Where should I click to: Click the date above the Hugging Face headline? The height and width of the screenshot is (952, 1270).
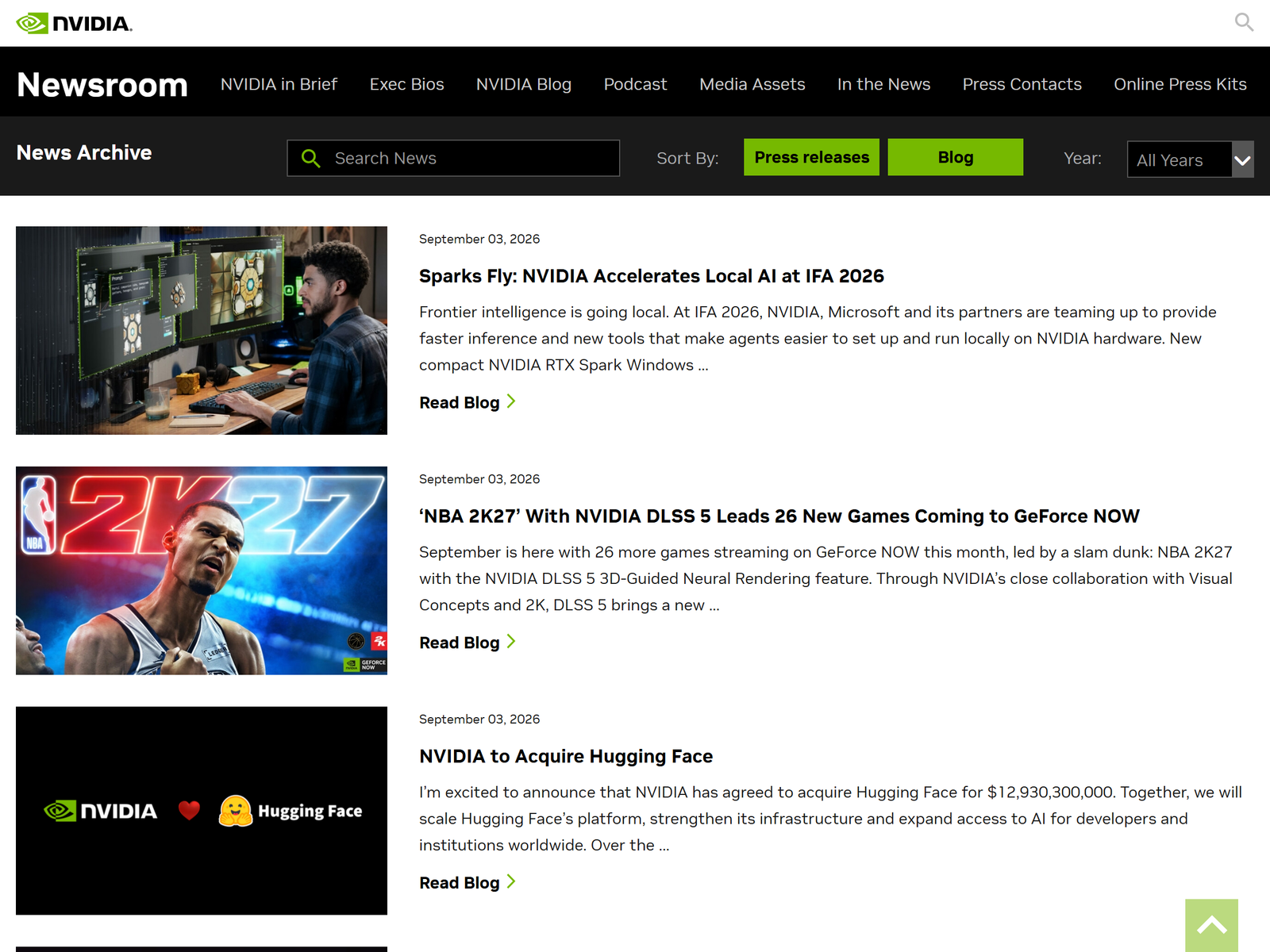pos(479,719)
